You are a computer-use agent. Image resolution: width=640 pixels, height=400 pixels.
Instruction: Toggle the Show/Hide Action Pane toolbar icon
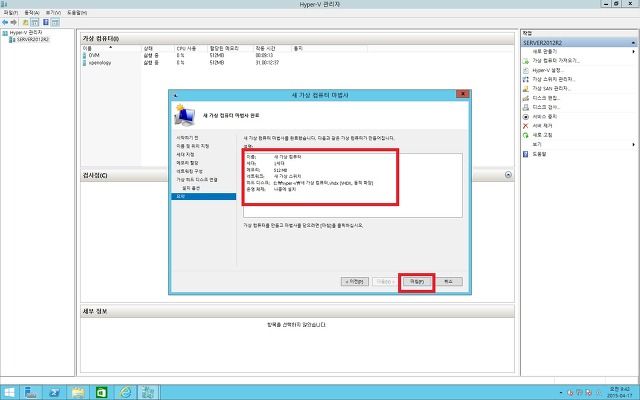[55, 22]
